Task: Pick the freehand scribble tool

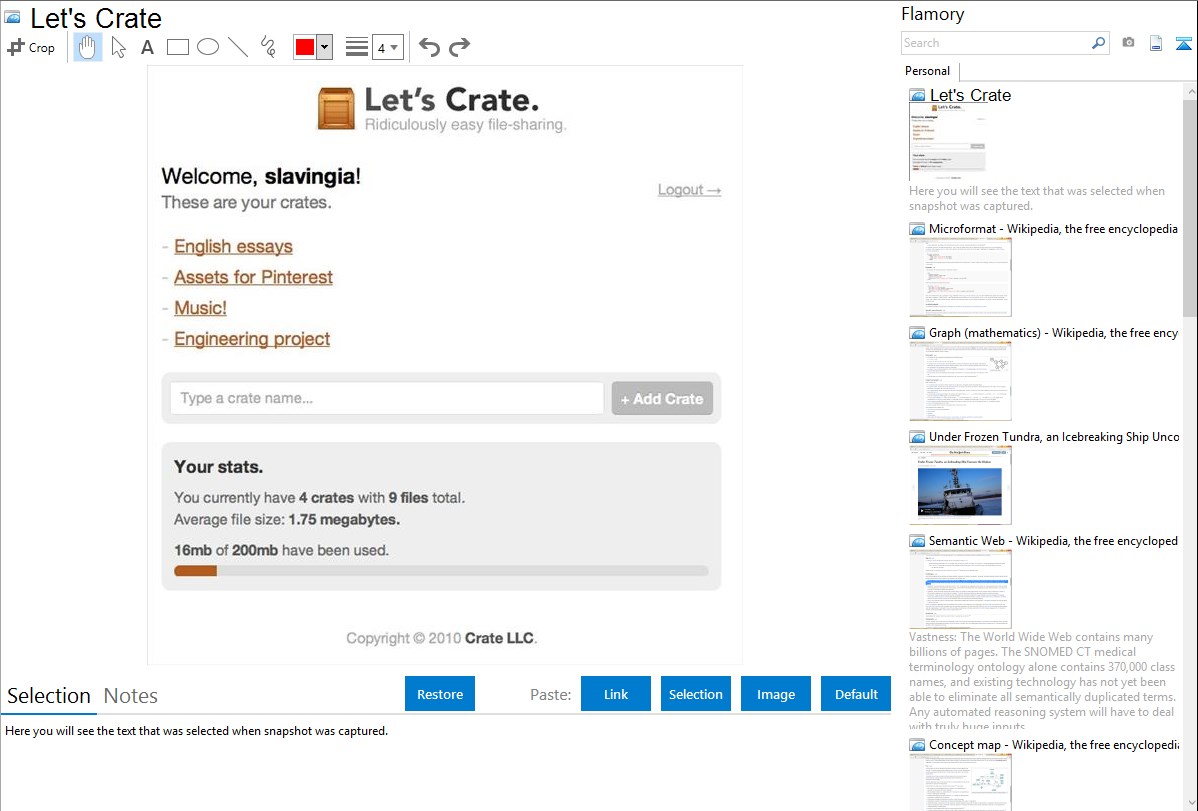Action: pos(268,47)
